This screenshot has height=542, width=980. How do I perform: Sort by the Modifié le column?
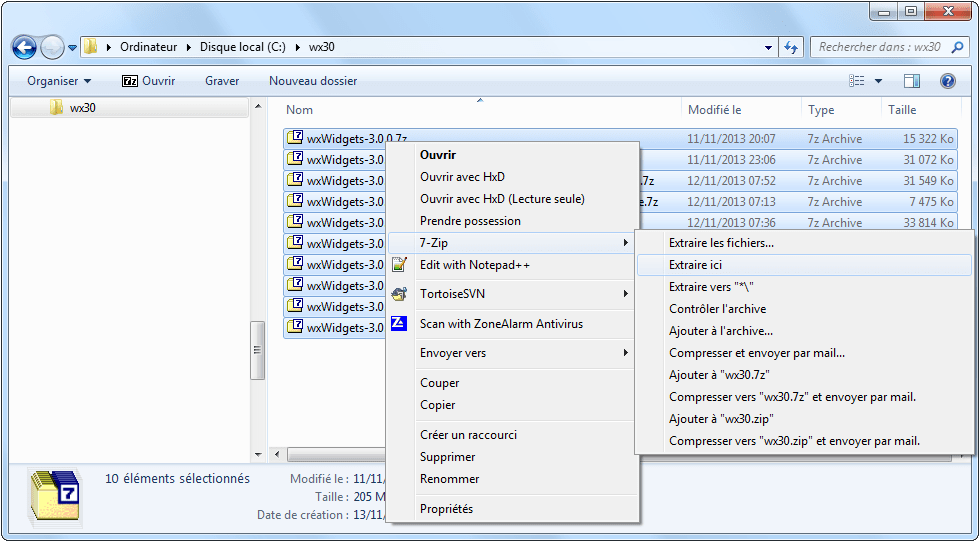click(x=714, y=110)
